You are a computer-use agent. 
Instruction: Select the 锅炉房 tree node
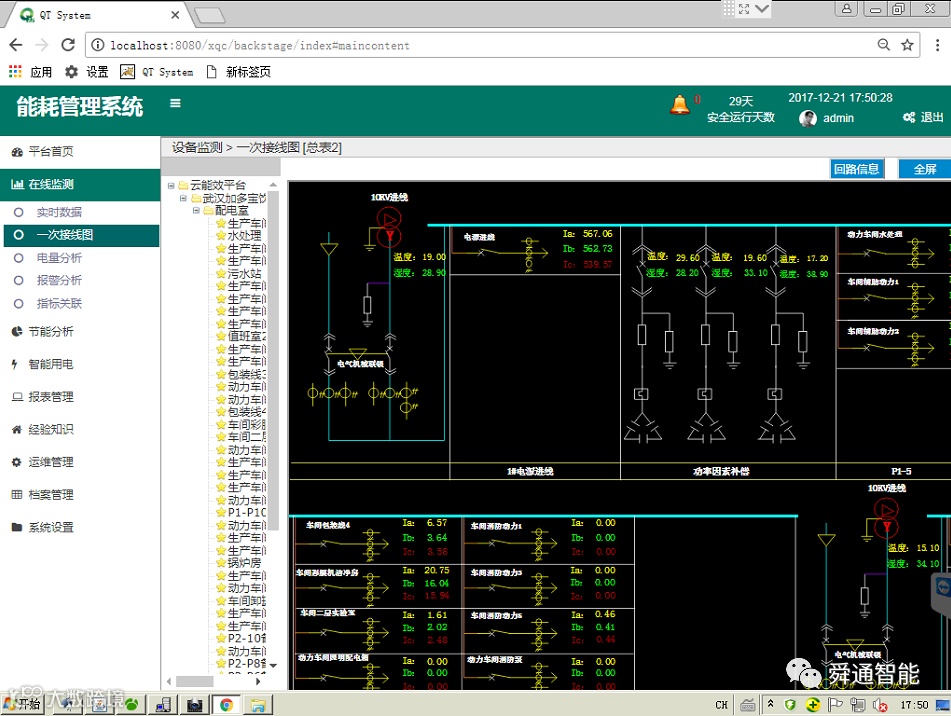244,563
